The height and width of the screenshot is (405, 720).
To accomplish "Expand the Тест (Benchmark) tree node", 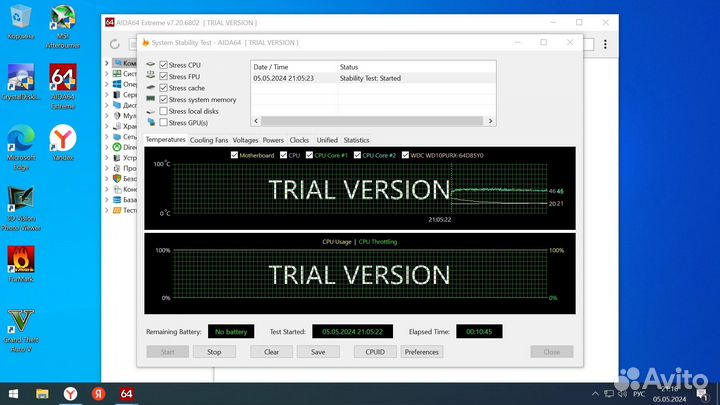I will [x=107, y=210].
